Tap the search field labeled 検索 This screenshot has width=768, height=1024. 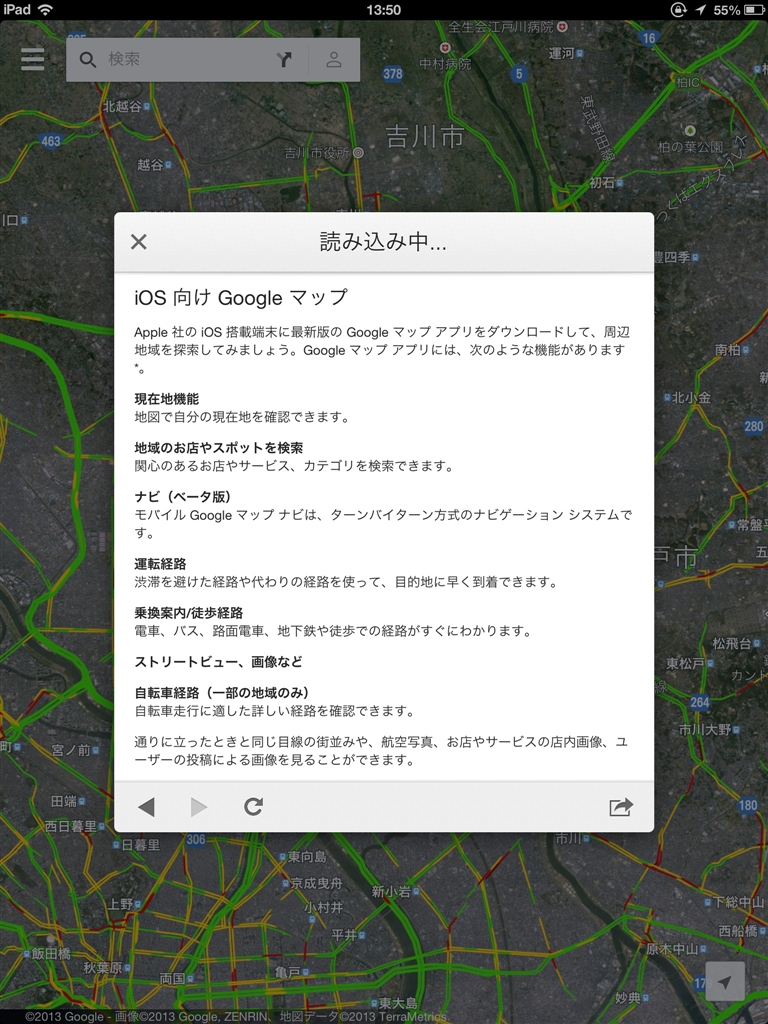click(170, 60)
